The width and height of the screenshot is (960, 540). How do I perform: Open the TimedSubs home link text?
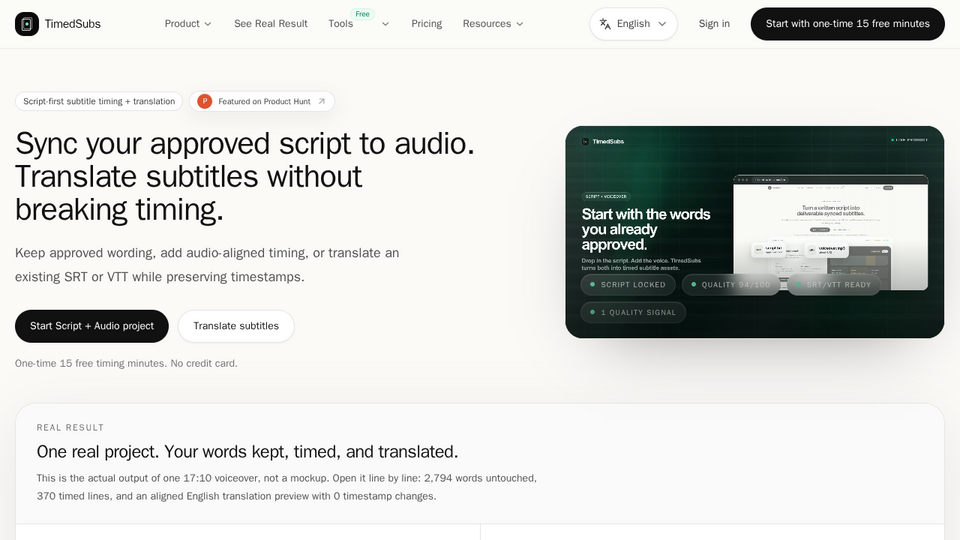point(72,24)
